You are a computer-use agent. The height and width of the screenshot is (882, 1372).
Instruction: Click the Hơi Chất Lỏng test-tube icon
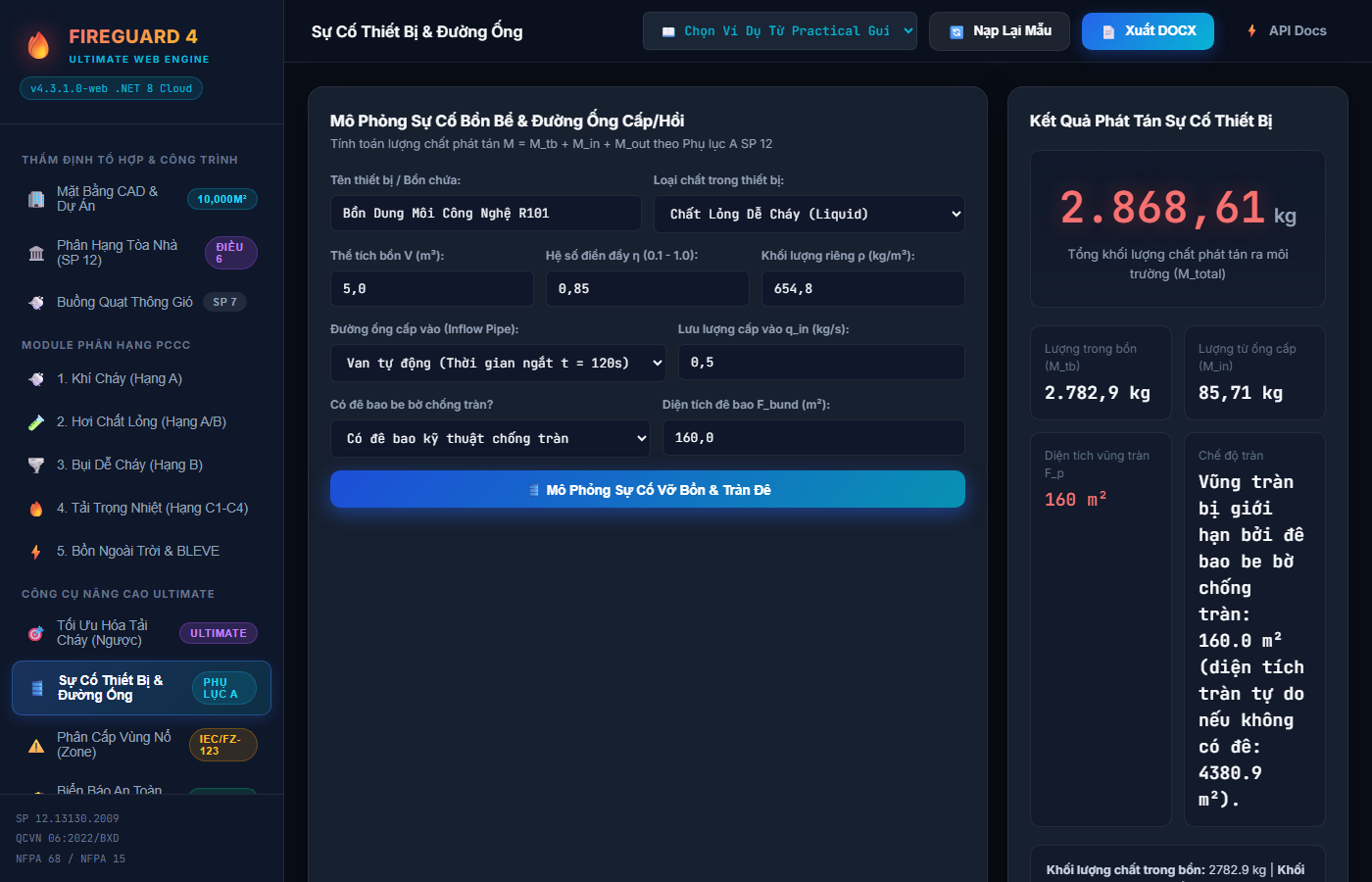[x=36, y=421]
